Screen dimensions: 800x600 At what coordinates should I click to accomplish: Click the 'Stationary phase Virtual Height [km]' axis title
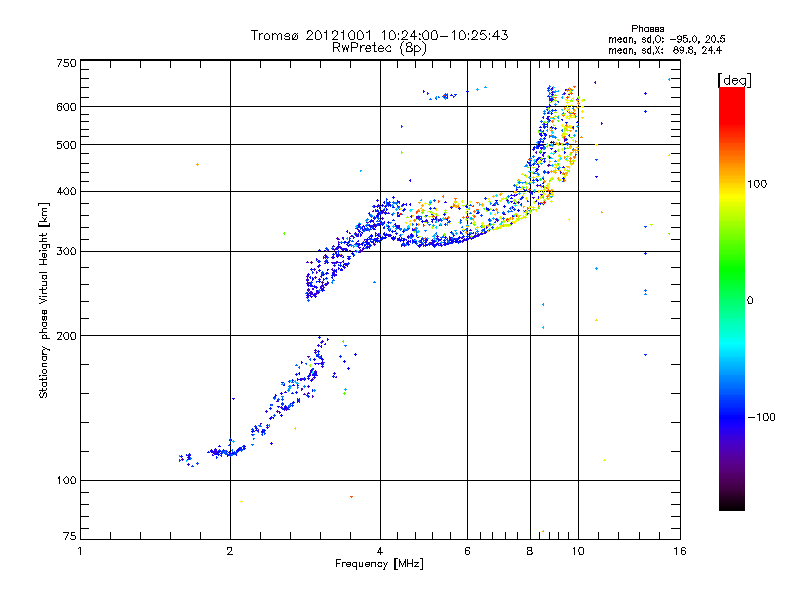(x=44, y=300)
